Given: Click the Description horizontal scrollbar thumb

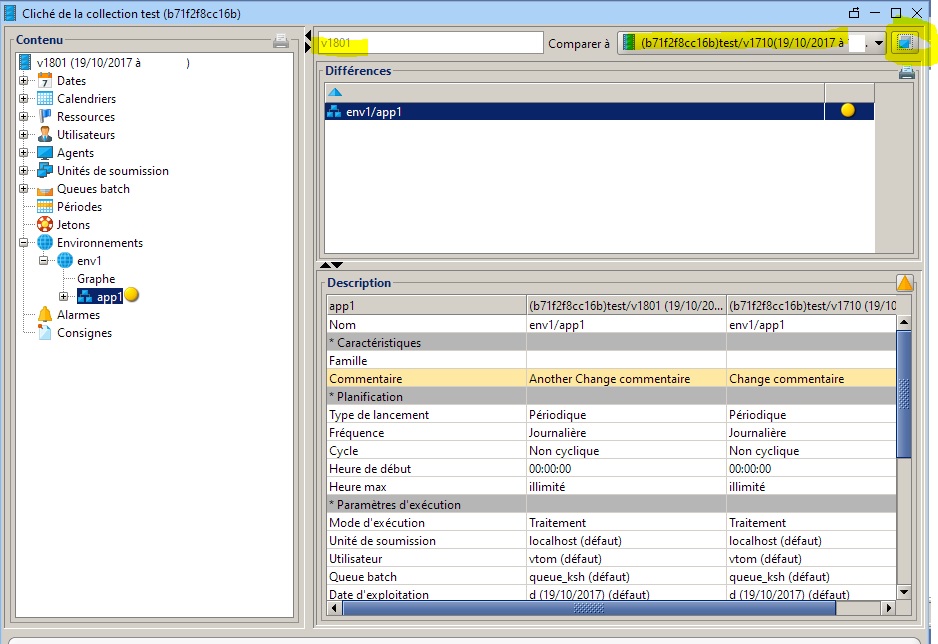Looking at the screenshot, I should pos(589,608).
